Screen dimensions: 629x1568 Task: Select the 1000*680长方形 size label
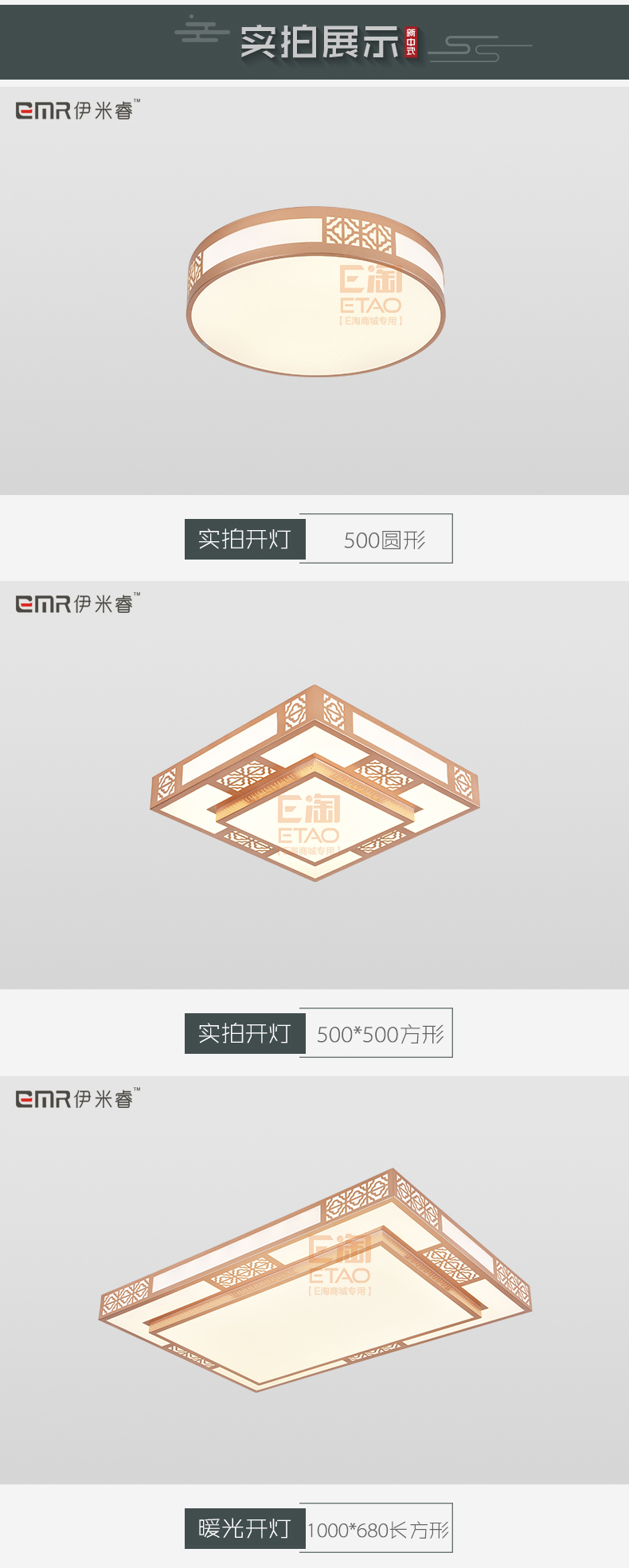(378, 1530)
